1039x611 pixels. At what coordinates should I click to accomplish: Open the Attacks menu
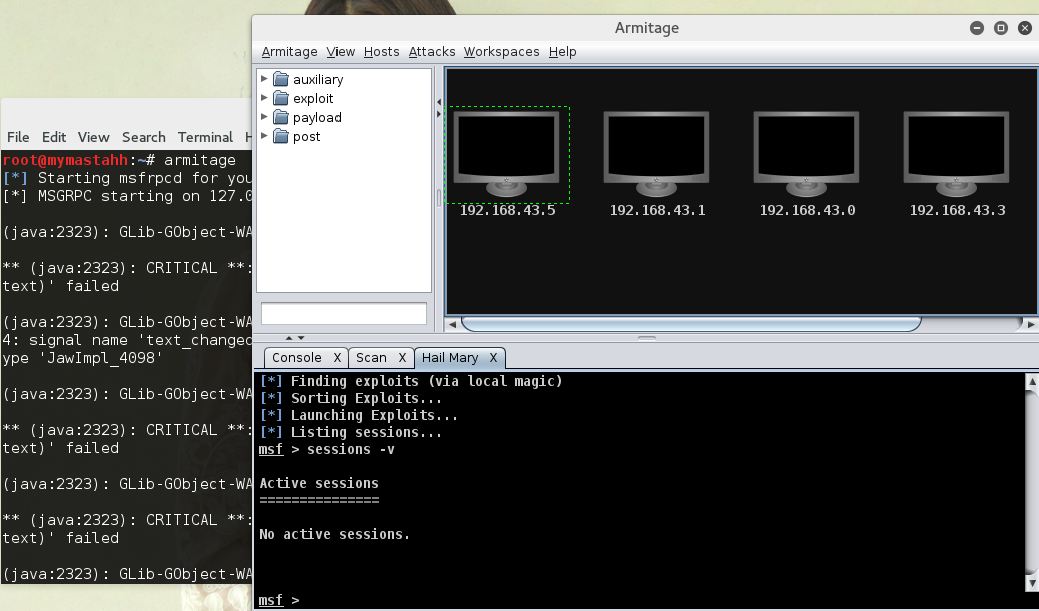[x=432, y=52]
